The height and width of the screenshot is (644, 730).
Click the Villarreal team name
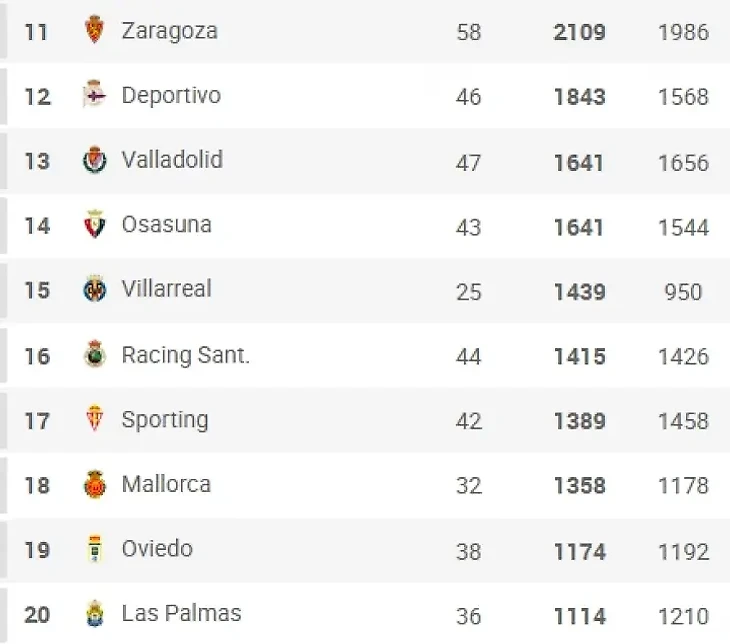coord(167,288)
